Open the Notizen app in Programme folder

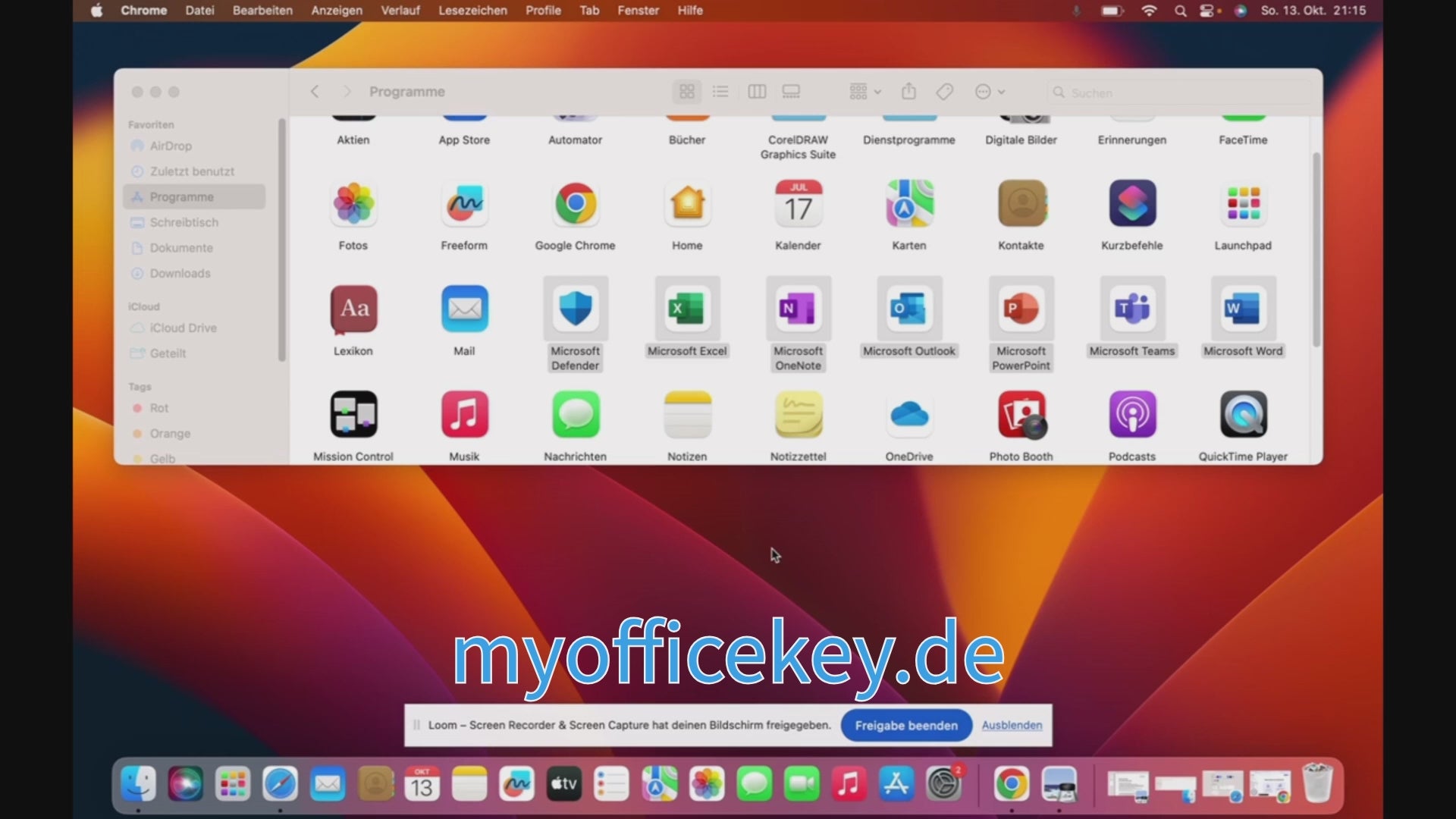(687, 415)
